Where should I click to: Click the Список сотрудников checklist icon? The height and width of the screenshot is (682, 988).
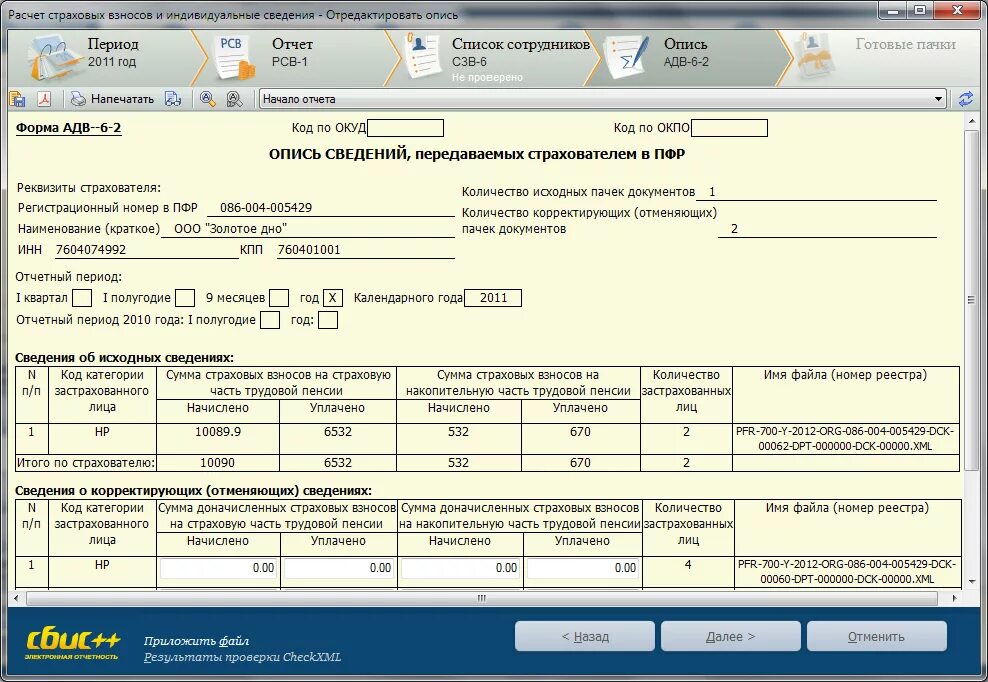point(423,57)
